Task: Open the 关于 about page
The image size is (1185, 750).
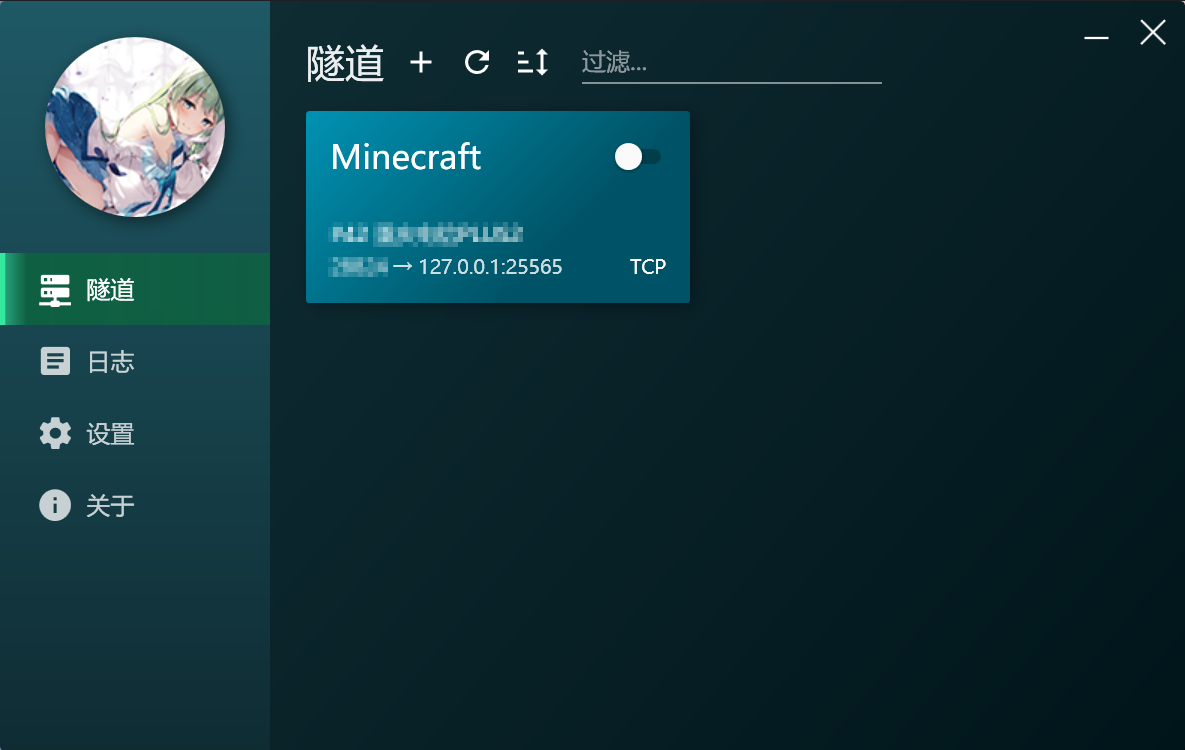Action: point(108,505)
